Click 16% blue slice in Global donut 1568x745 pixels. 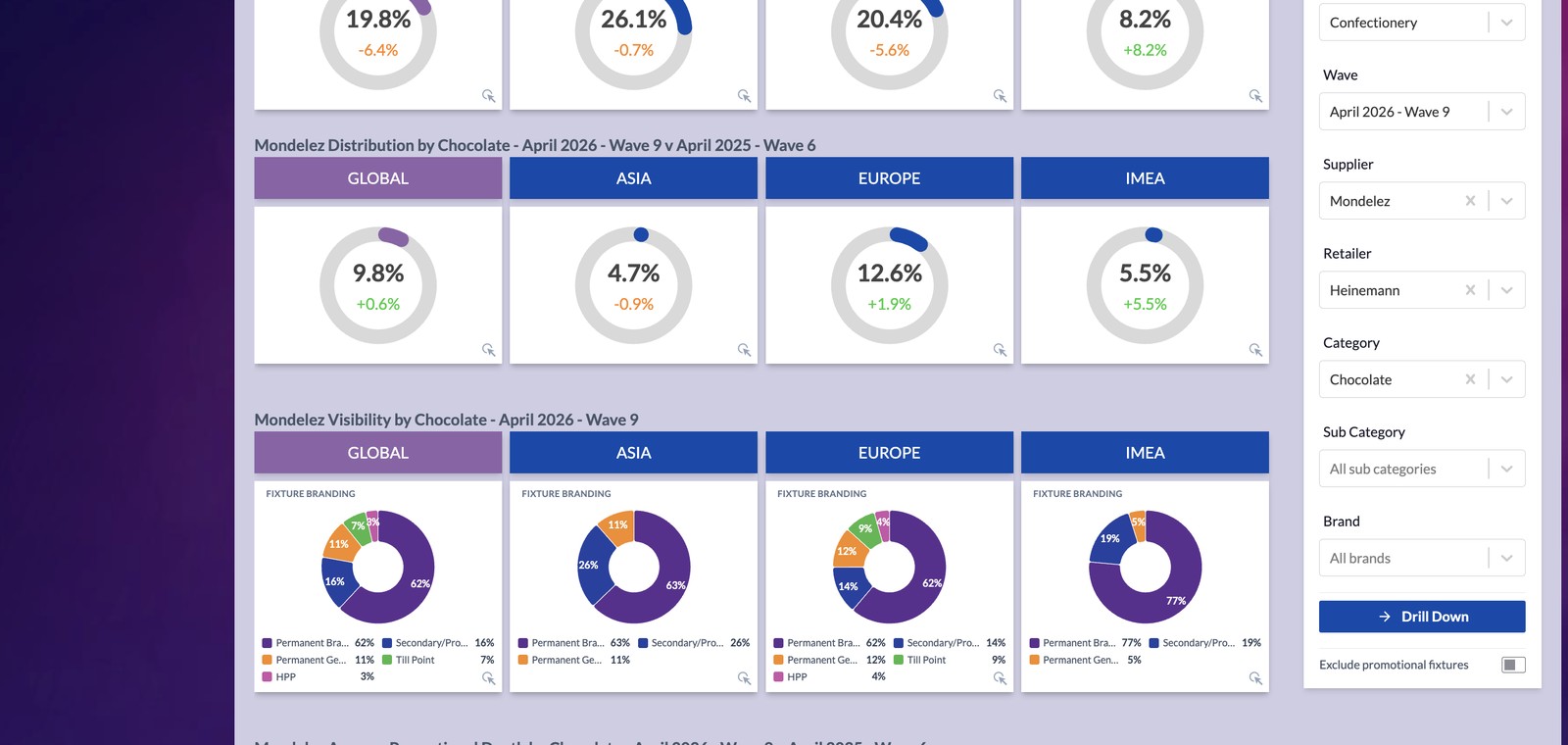click(x=336, y=580)
